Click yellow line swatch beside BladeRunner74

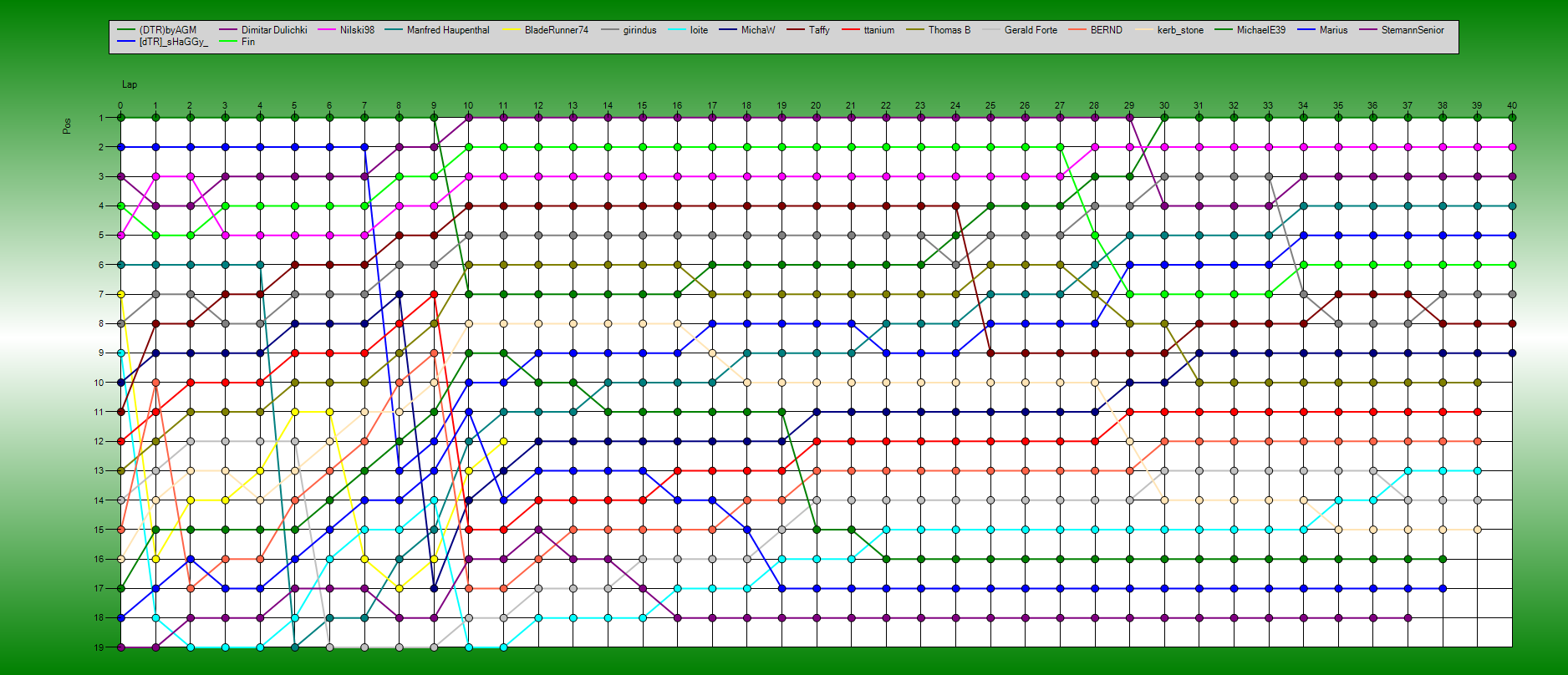click(512, 30)
